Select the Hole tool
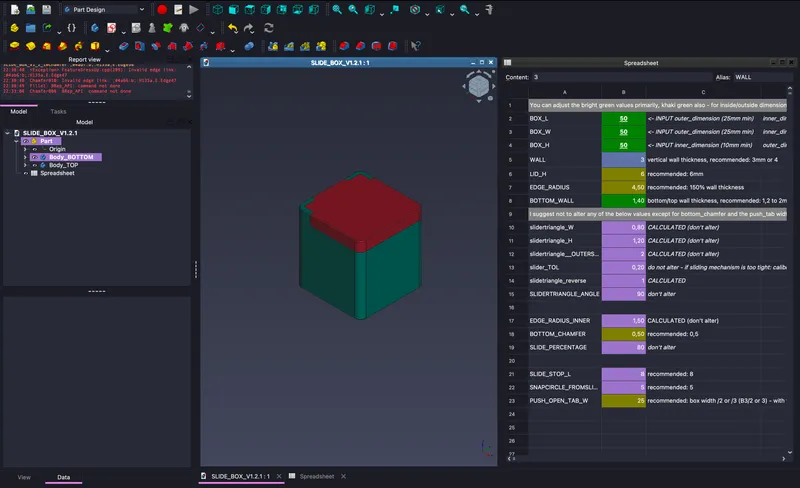Image resolution: width=800 pixels, height=488 pixels. pos(139,46)
